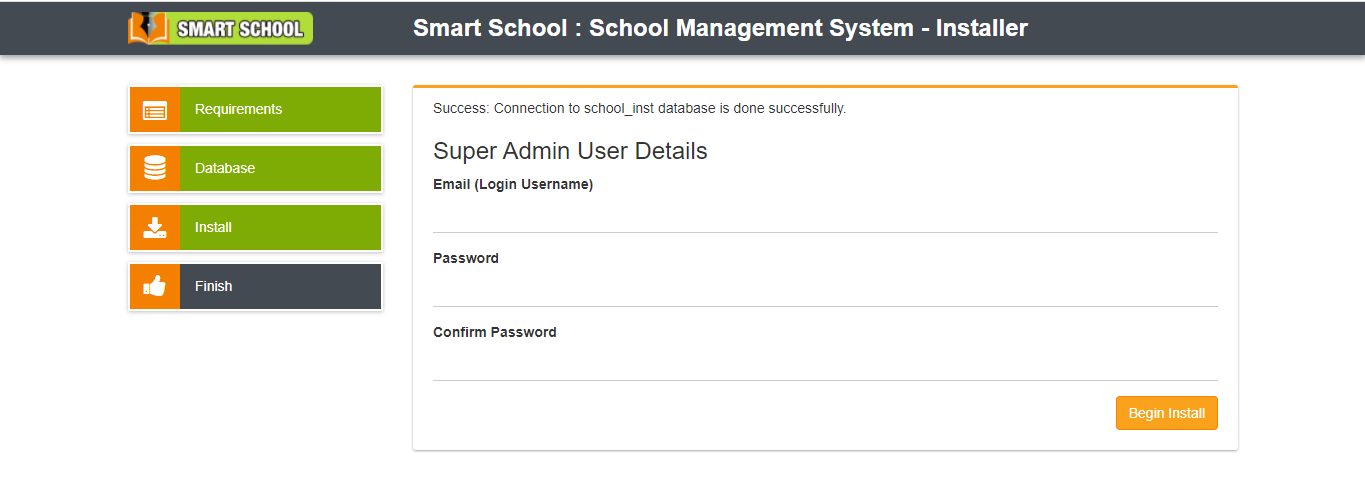This screenshot has width=1365, height=496.
Task: Go to the Database step label
Action: [x=225, y=169]
